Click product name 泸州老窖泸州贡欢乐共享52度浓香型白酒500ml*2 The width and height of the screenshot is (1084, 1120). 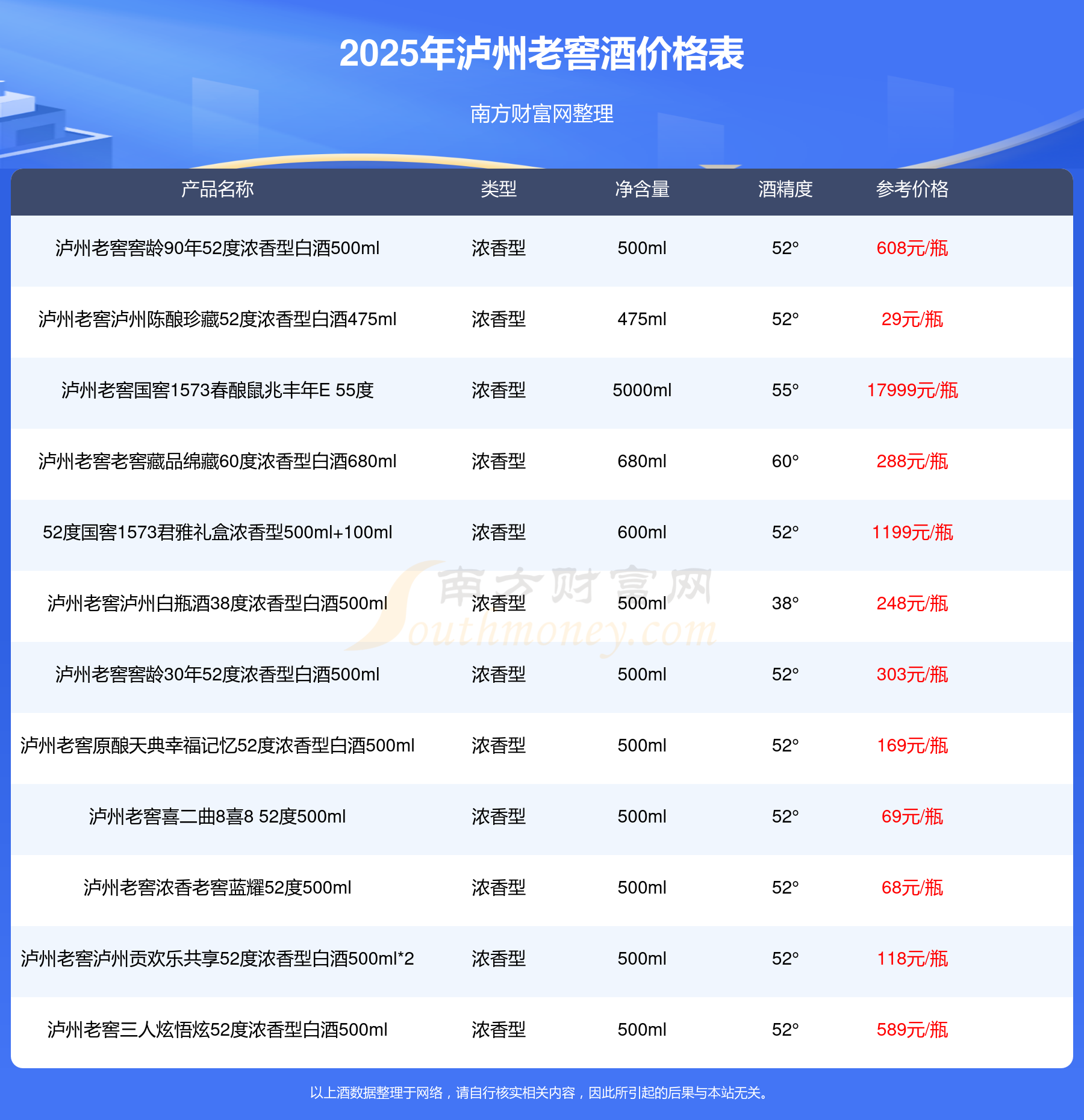click(217, 959)
